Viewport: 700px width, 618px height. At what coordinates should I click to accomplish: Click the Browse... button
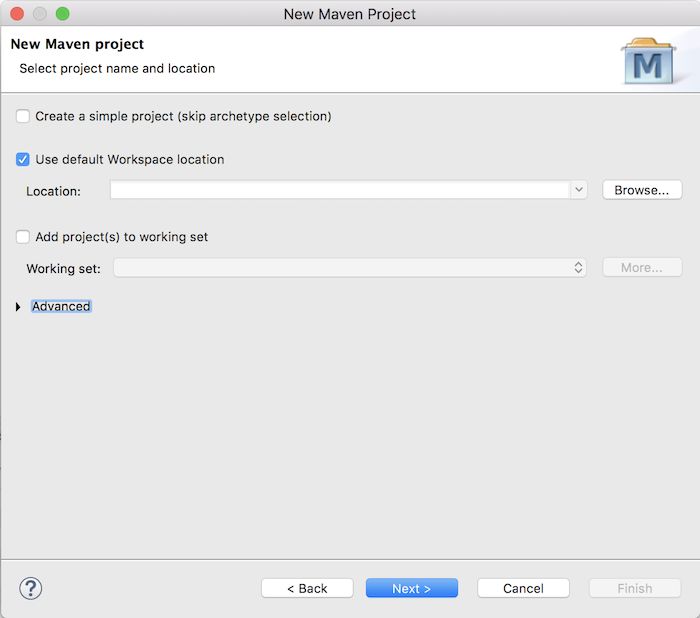642,190
